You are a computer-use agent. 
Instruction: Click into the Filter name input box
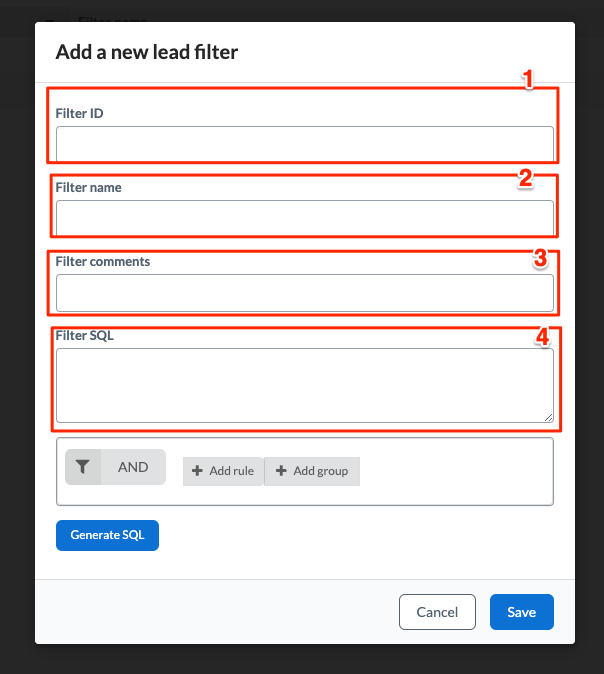coord(305,218)
